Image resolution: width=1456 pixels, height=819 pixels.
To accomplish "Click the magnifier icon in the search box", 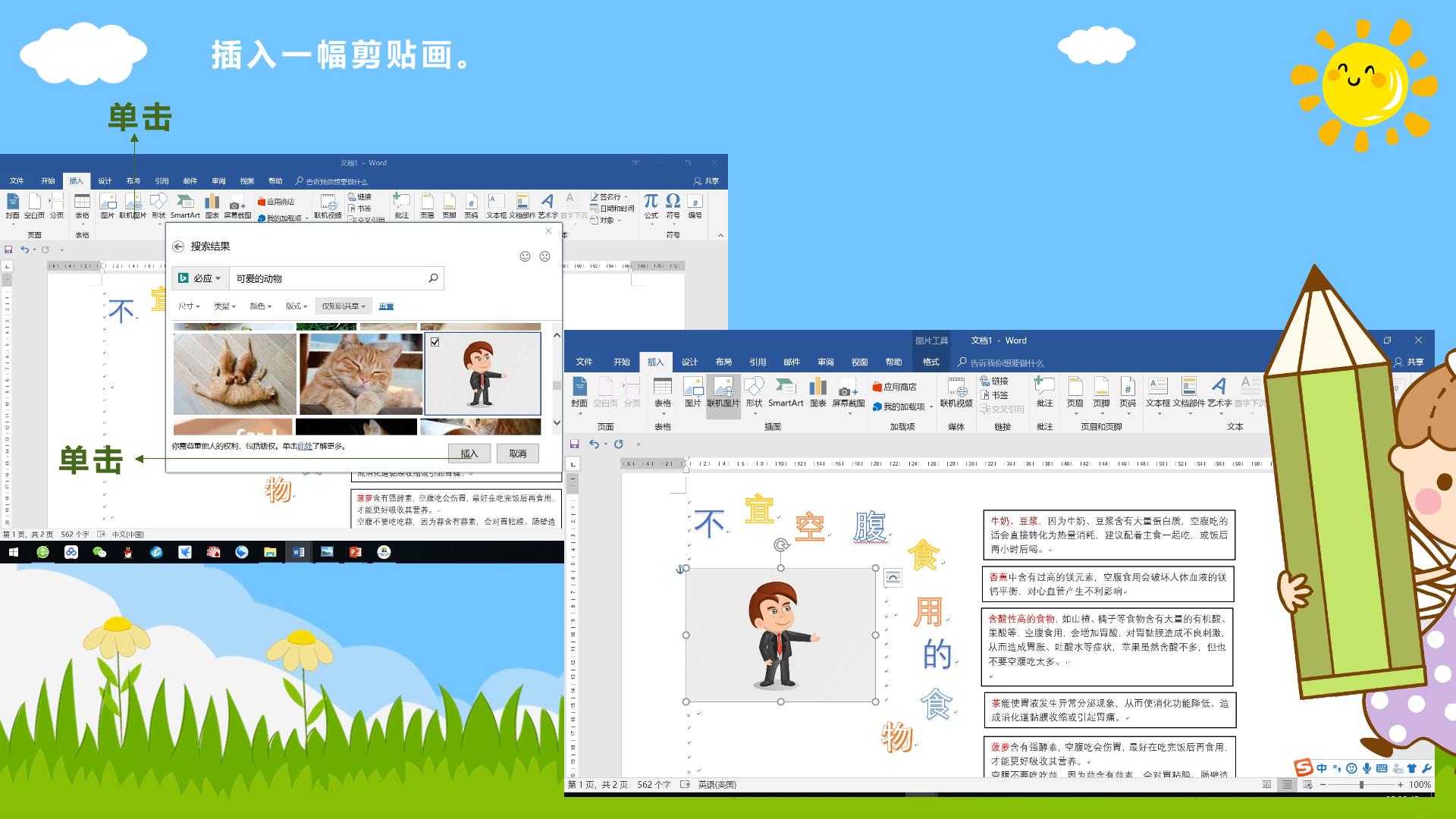I will pyautogui.click(x=433, y=278).
